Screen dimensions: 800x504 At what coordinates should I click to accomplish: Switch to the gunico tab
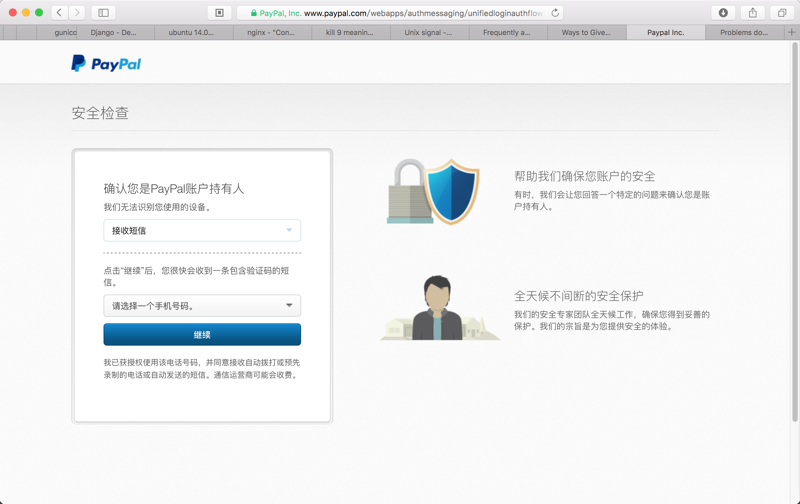[57, 32]
